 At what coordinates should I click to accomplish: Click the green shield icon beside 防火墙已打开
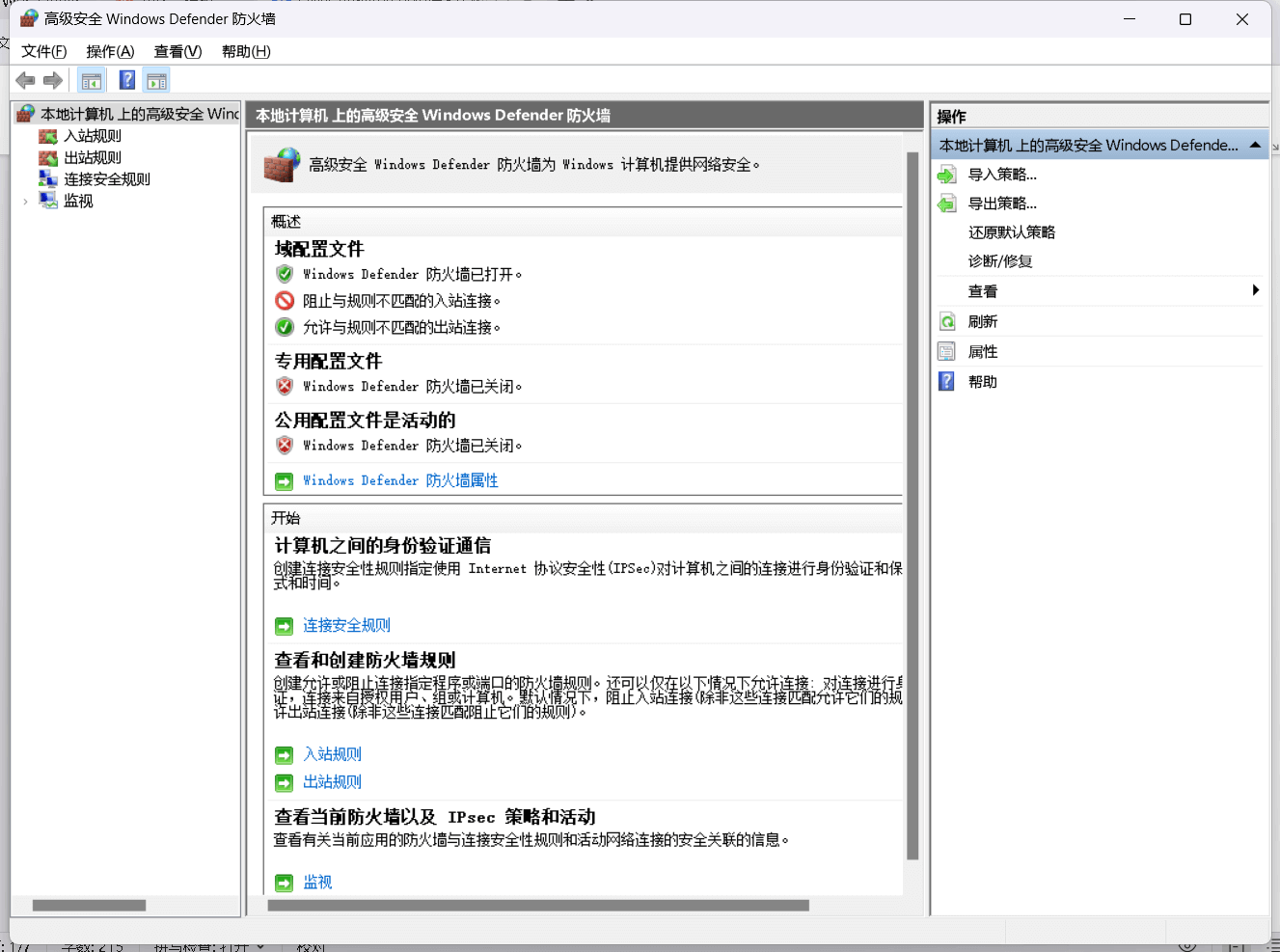point(285,274)
